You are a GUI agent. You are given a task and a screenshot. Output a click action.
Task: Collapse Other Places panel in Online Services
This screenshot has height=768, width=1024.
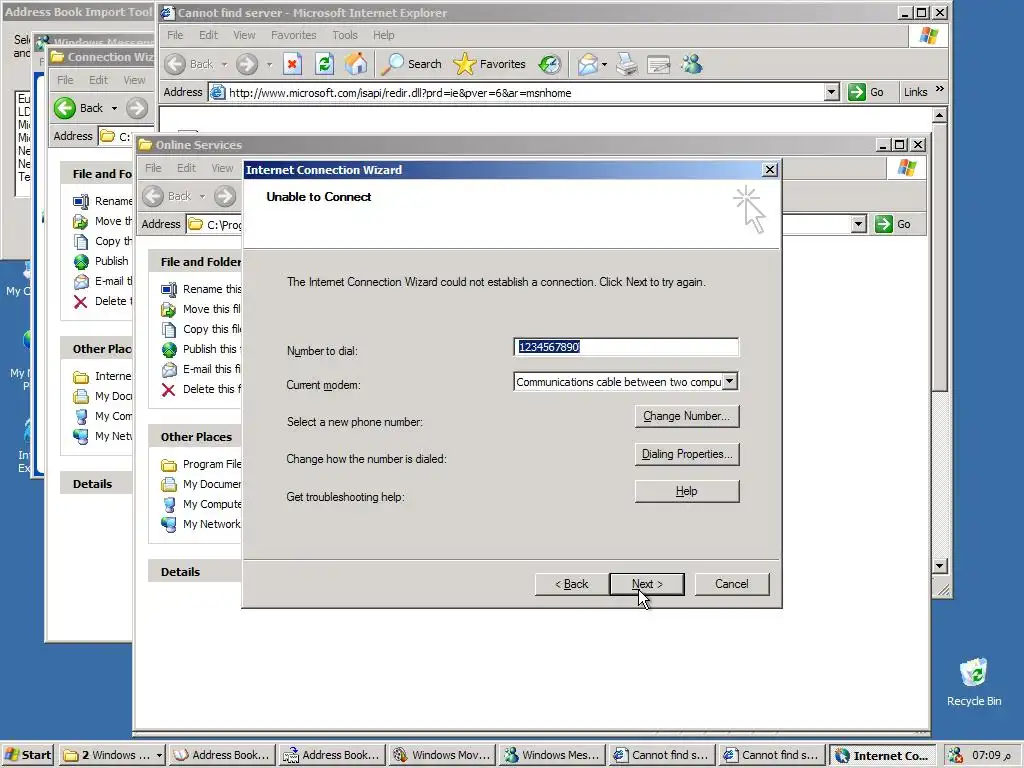196,437
